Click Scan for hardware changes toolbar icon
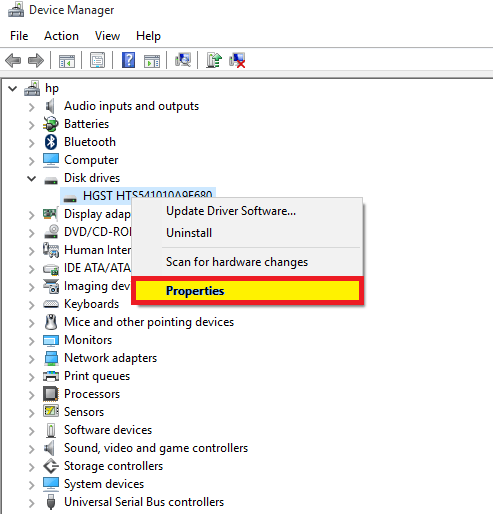This screenshot has width=493, height=514. pos(183,60)
